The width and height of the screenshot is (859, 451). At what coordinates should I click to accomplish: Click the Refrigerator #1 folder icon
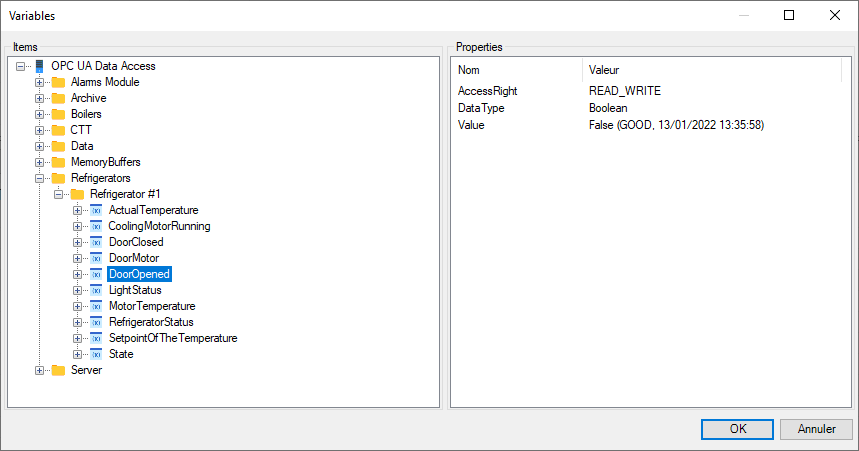click(x=77, y=194)
